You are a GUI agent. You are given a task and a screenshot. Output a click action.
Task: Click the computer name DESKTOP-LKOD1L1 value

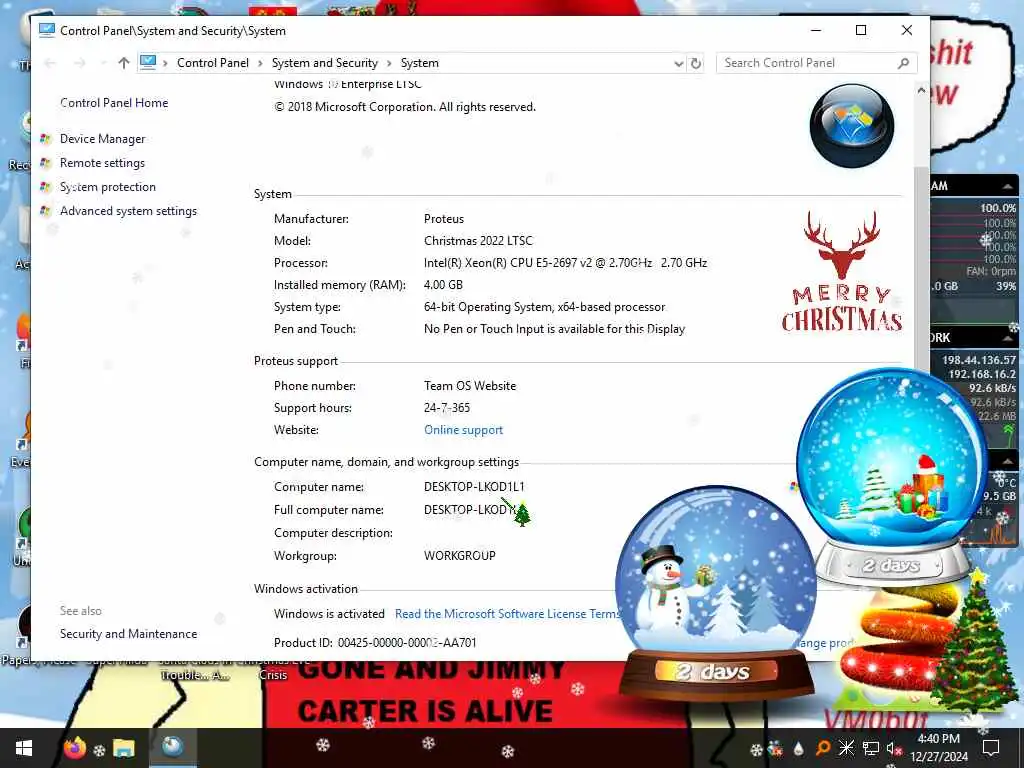(474, 487)
